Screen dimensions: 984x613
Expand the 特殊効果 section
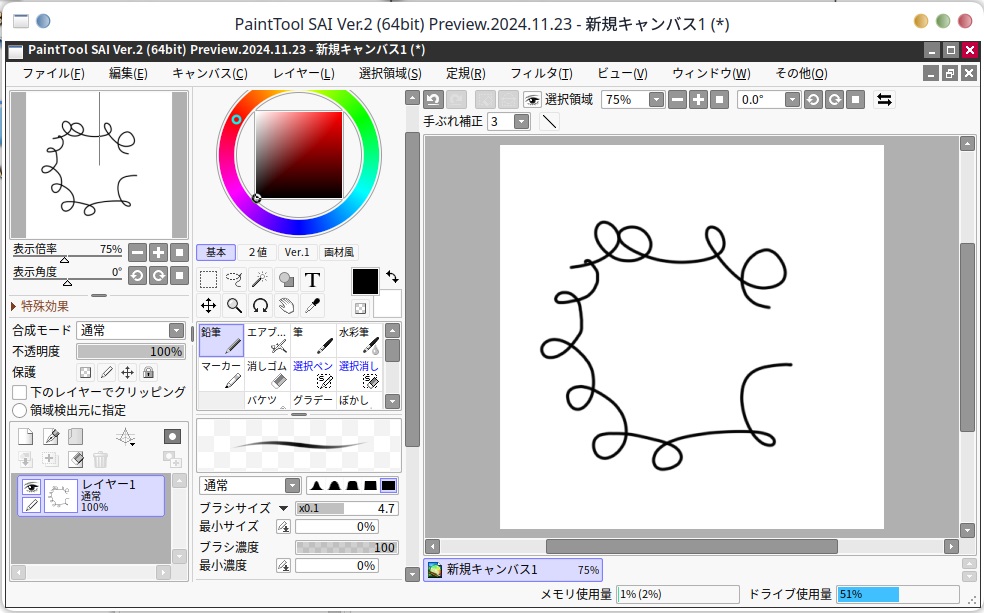[x=14, y=306]
